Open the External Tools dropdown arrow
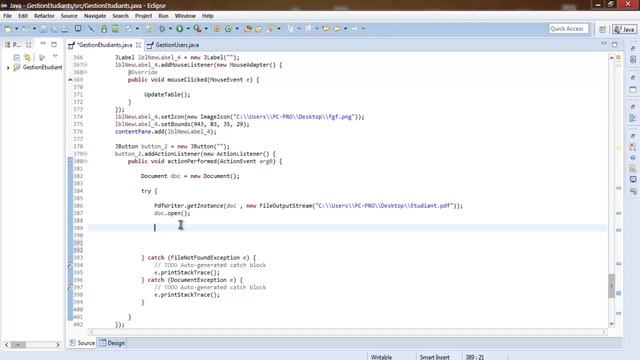640x360 pixels. click(206, 29)
